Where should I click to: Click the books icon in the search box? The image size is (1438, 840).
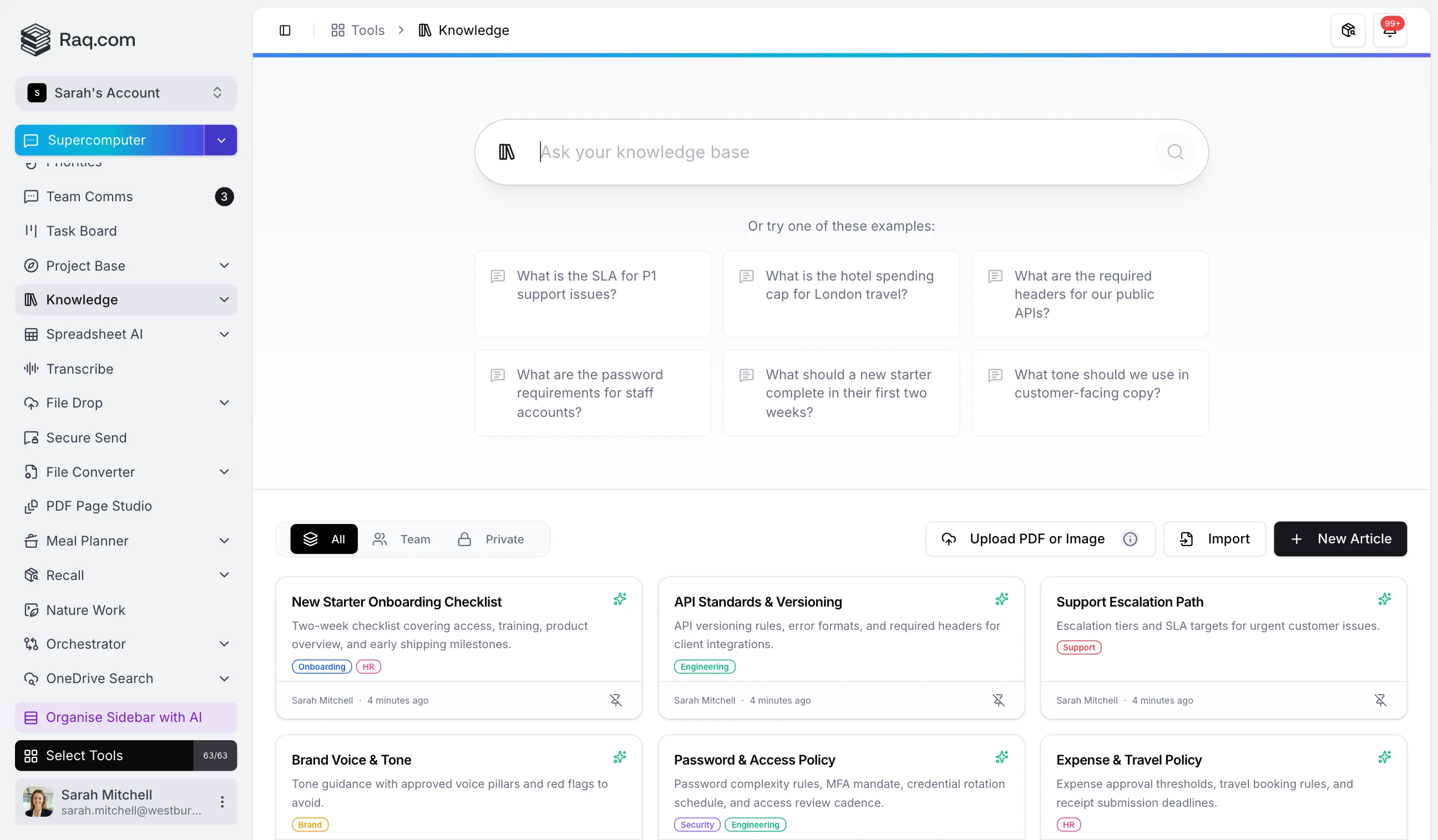coord(507,152)
